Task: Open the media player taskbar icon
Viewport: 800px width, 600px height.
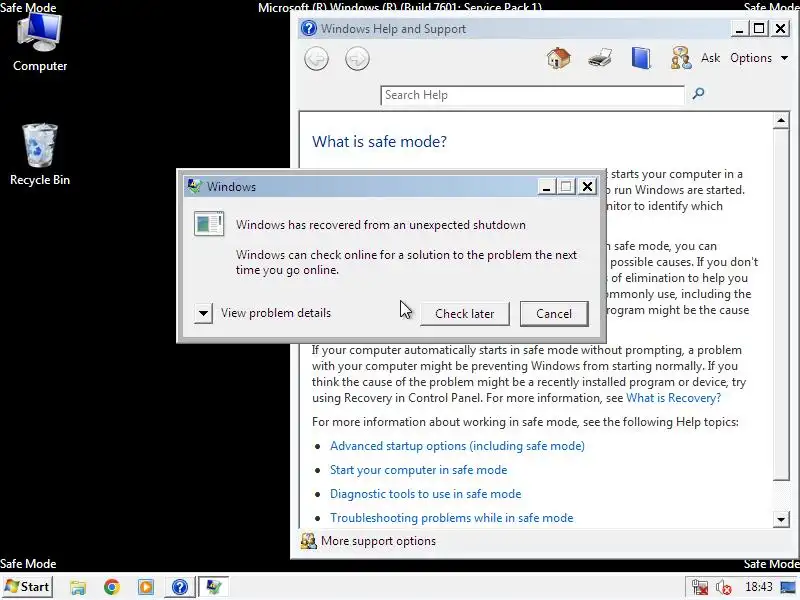Action: tap(145, 587)
